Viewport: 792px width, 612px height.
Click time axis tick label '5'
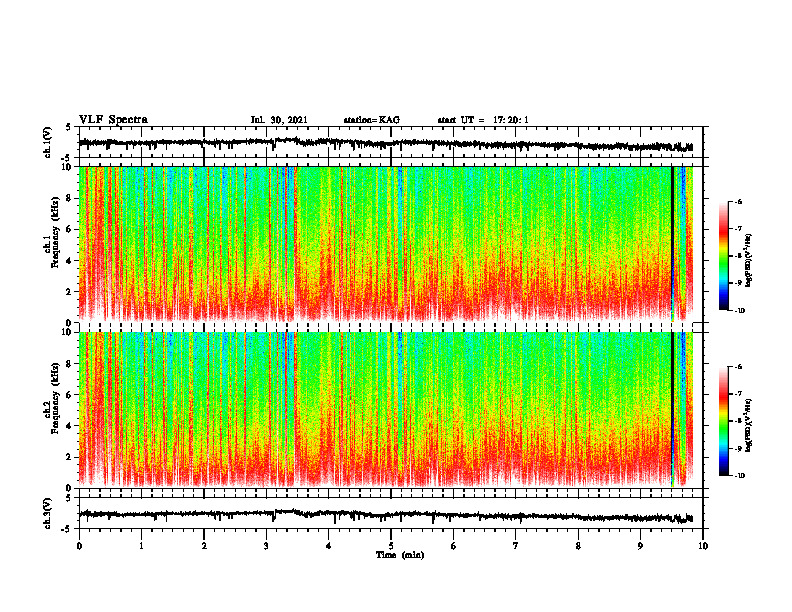[391, 546]
